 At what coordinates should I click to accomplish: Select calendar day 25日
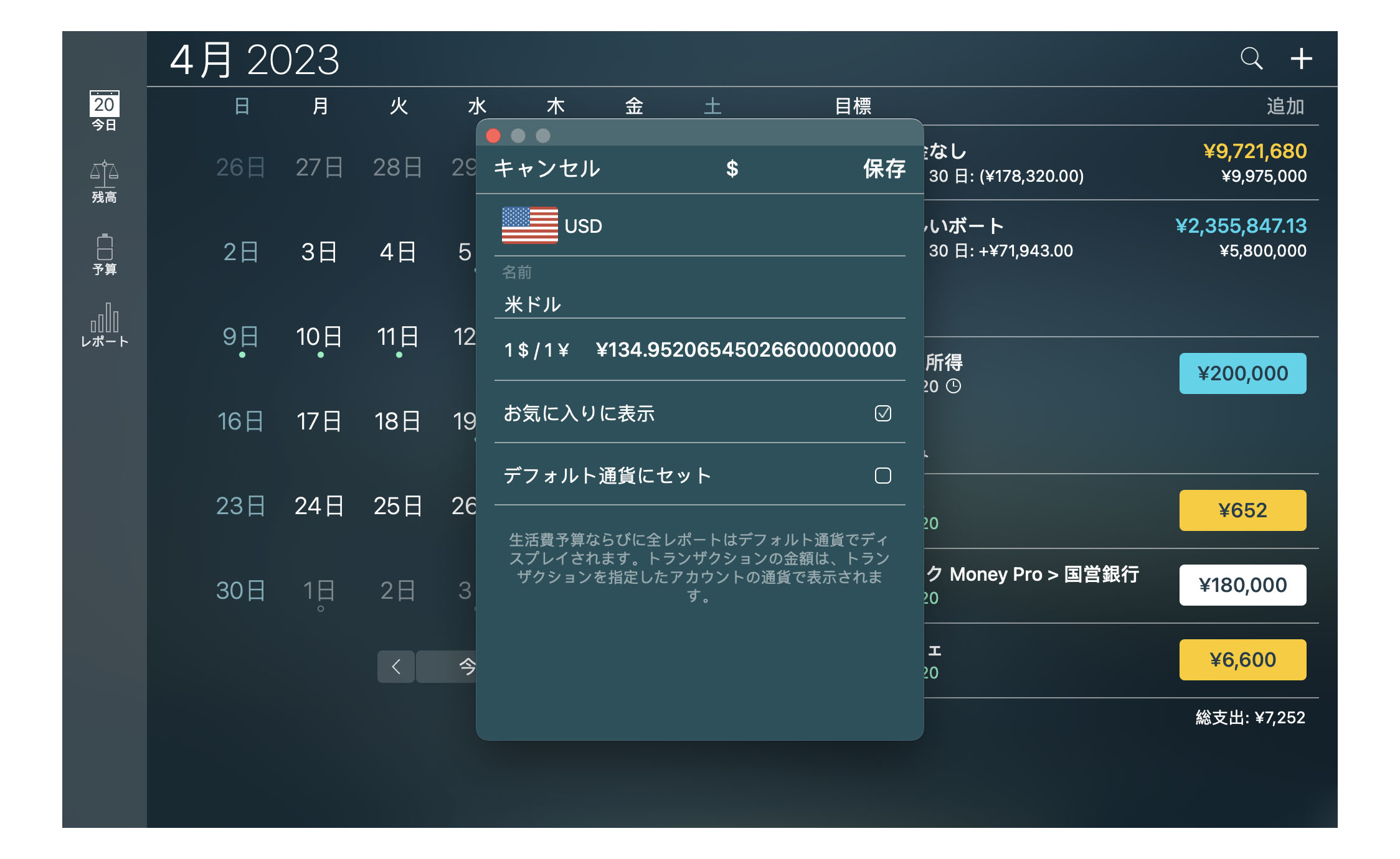point(398,506)
